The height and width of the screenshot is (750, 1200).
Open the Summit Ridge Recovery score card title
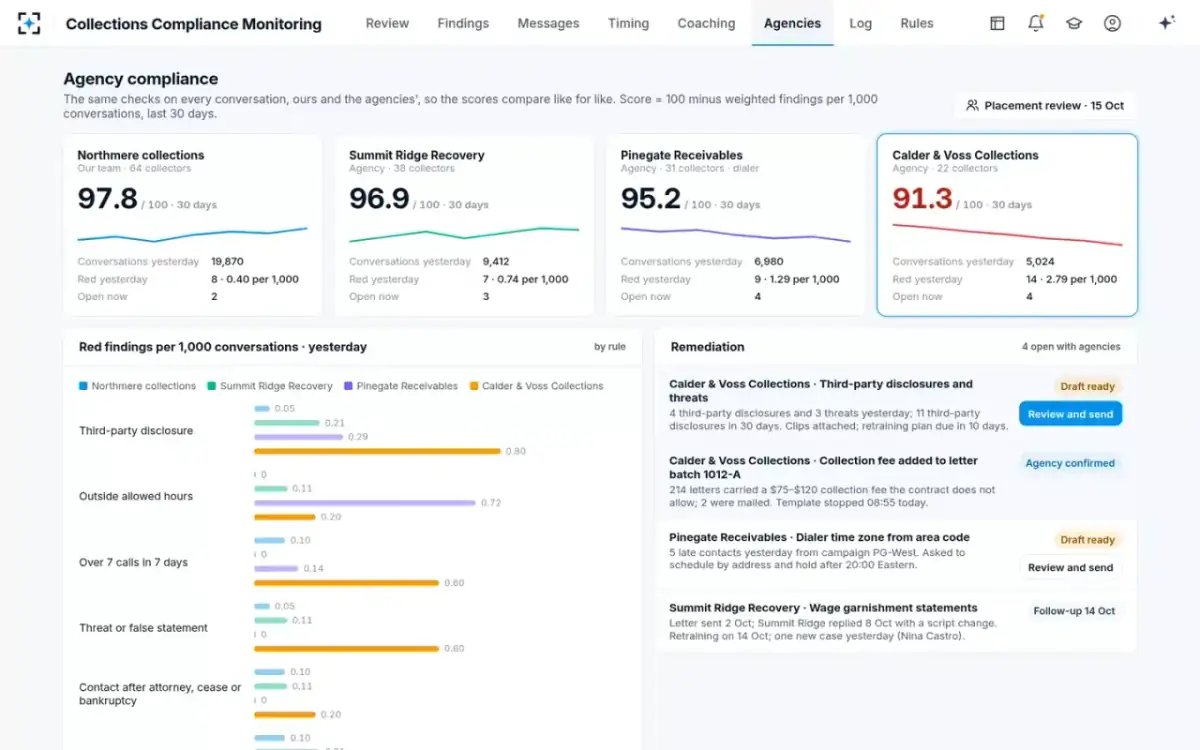(x=417, y=155)
